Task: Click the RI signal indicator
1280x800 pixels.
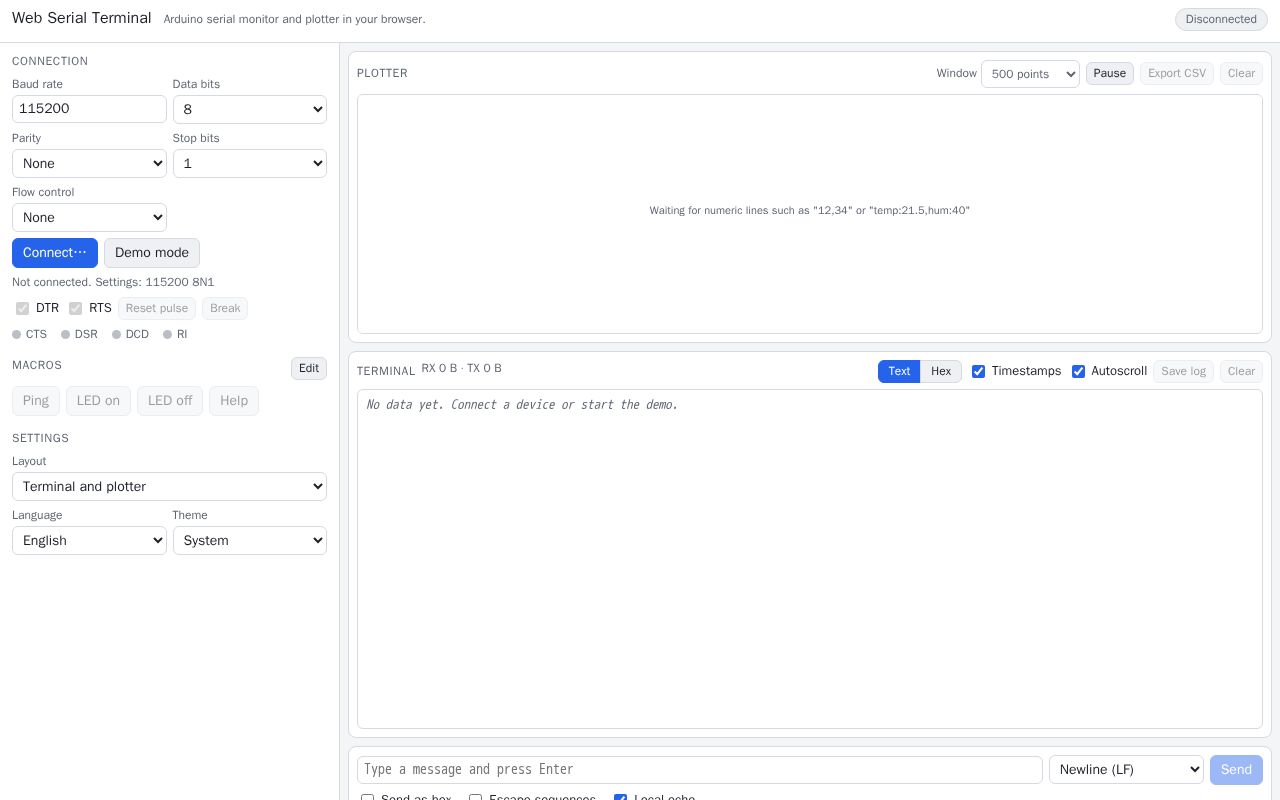Action: (x=175, y=334)
